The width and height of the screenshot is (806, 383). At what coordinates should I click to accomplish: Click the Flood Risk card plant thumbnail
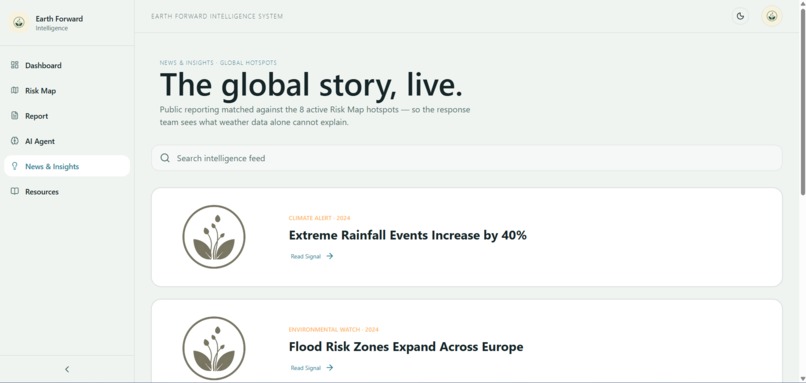[x=214, y=348]
